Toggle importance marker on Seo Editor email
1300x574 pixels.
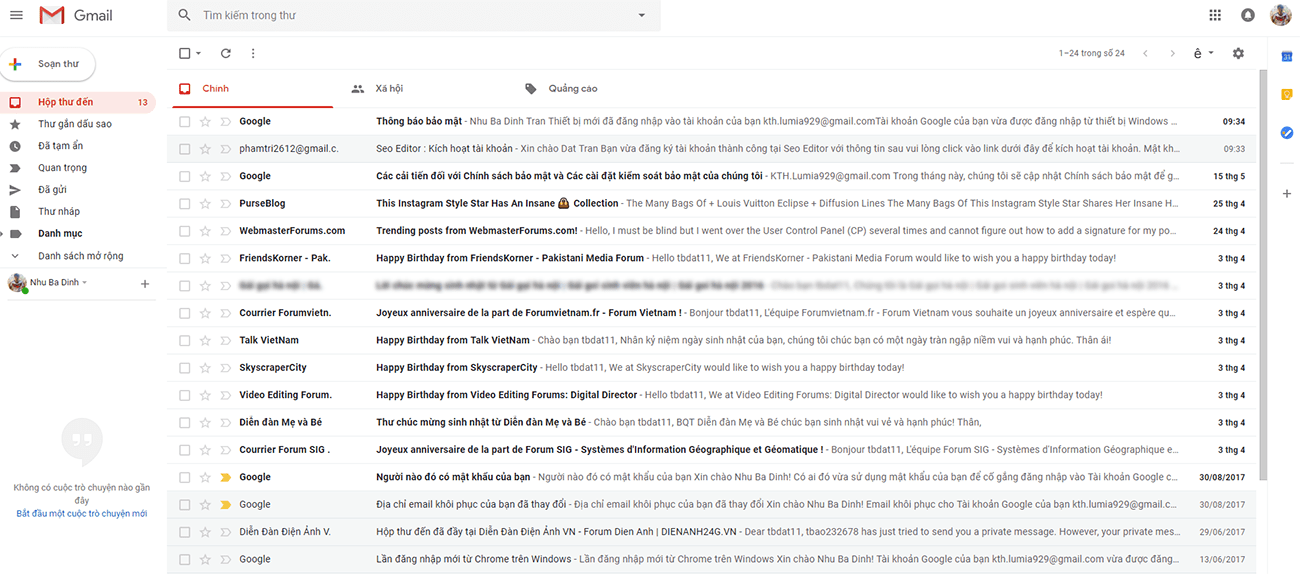click(x=225, y=149)
